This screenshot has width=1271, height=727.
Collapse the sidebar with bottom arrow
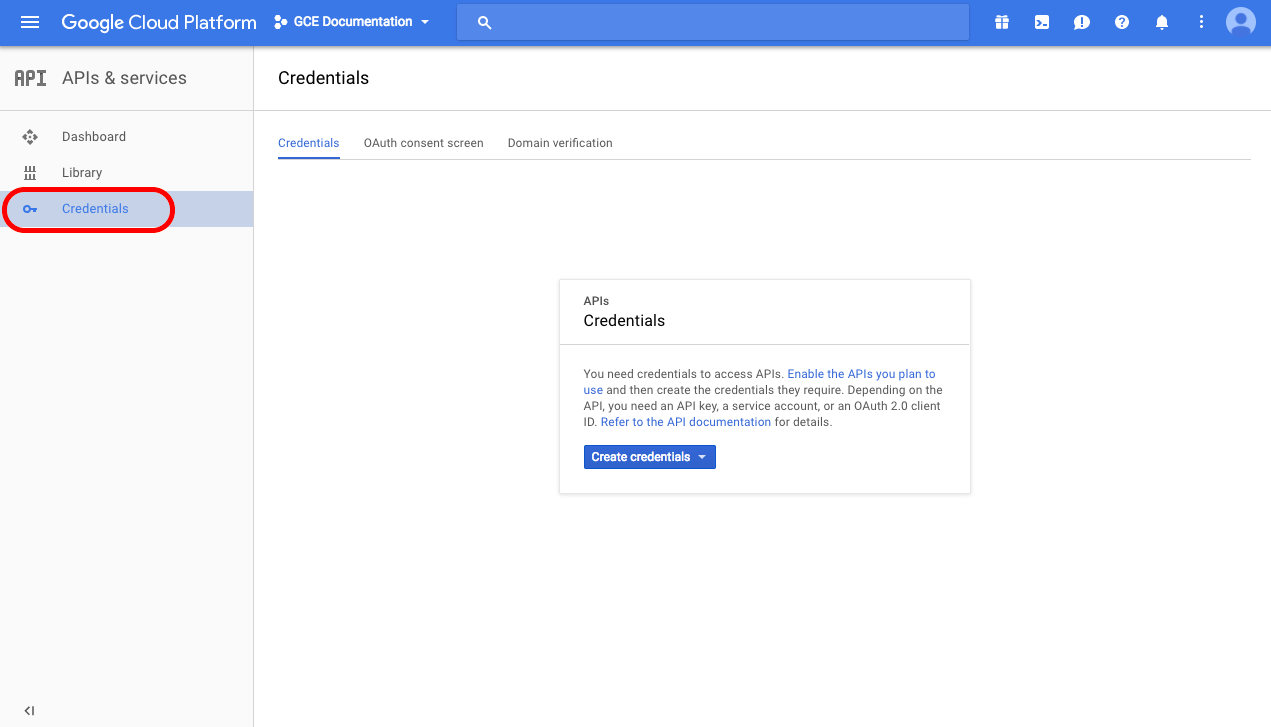pos(29,711)
